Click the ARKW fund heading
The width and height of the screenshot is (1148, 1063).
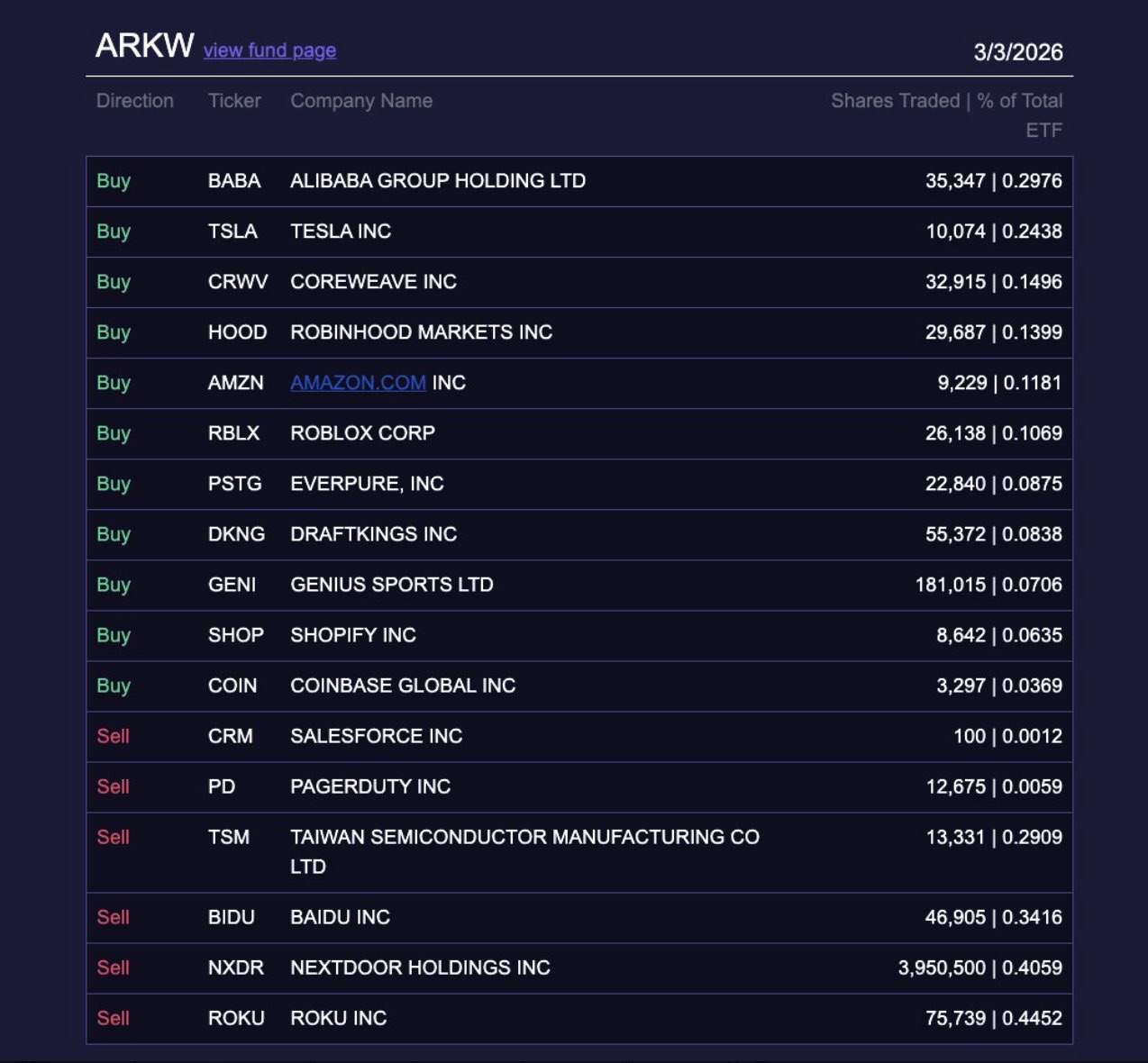(144, 46)
